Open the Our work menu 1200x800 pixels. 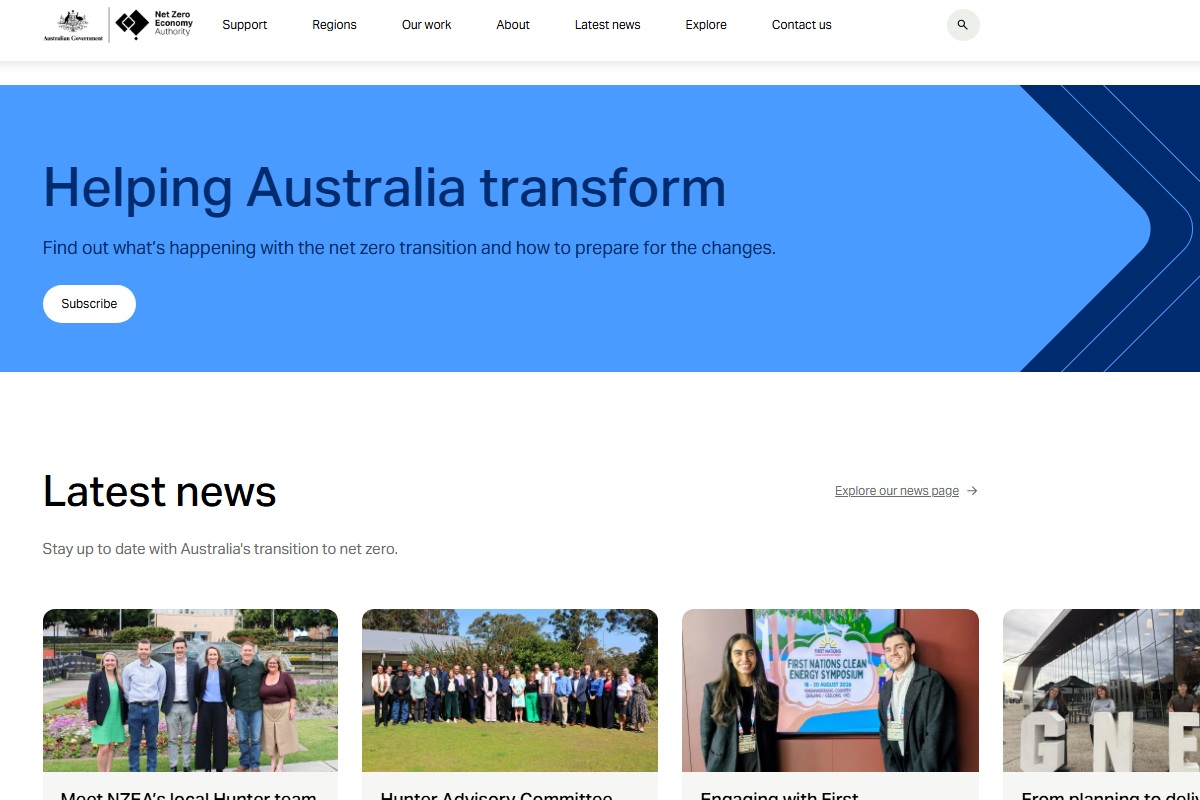pyautogui.click(x=427, y=25)
